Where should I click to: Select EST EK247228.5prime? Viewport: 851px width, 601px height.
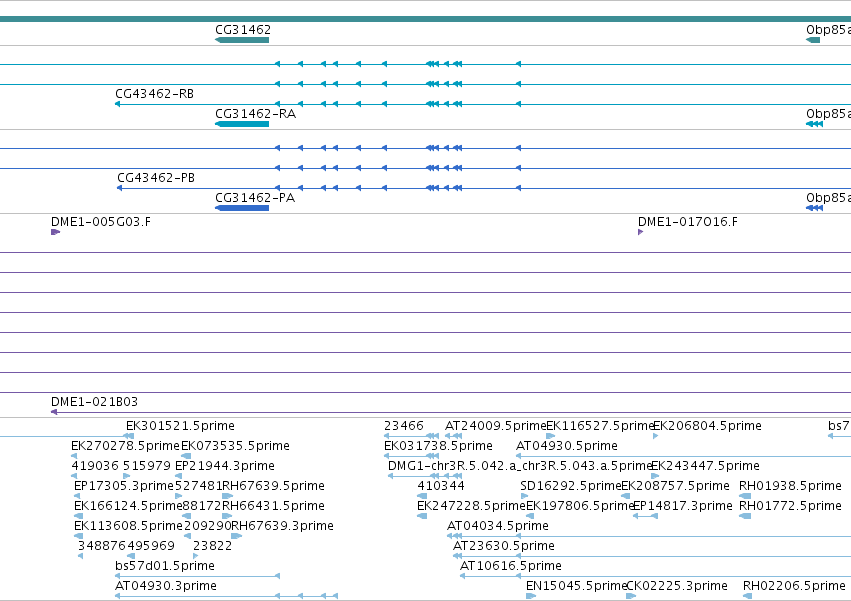471,506
